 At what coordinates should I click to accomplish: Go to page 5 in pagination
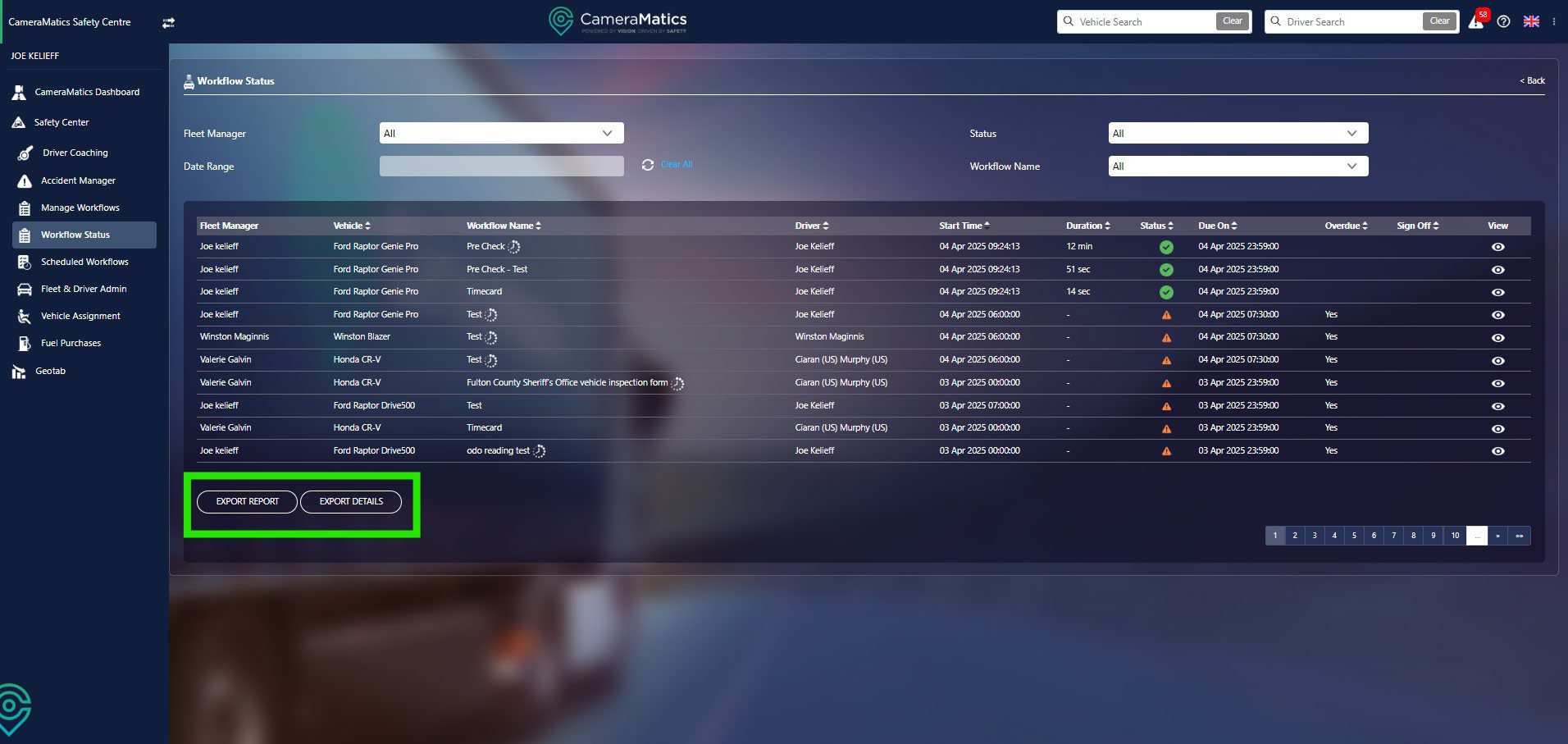click(x=1354, y=536)
